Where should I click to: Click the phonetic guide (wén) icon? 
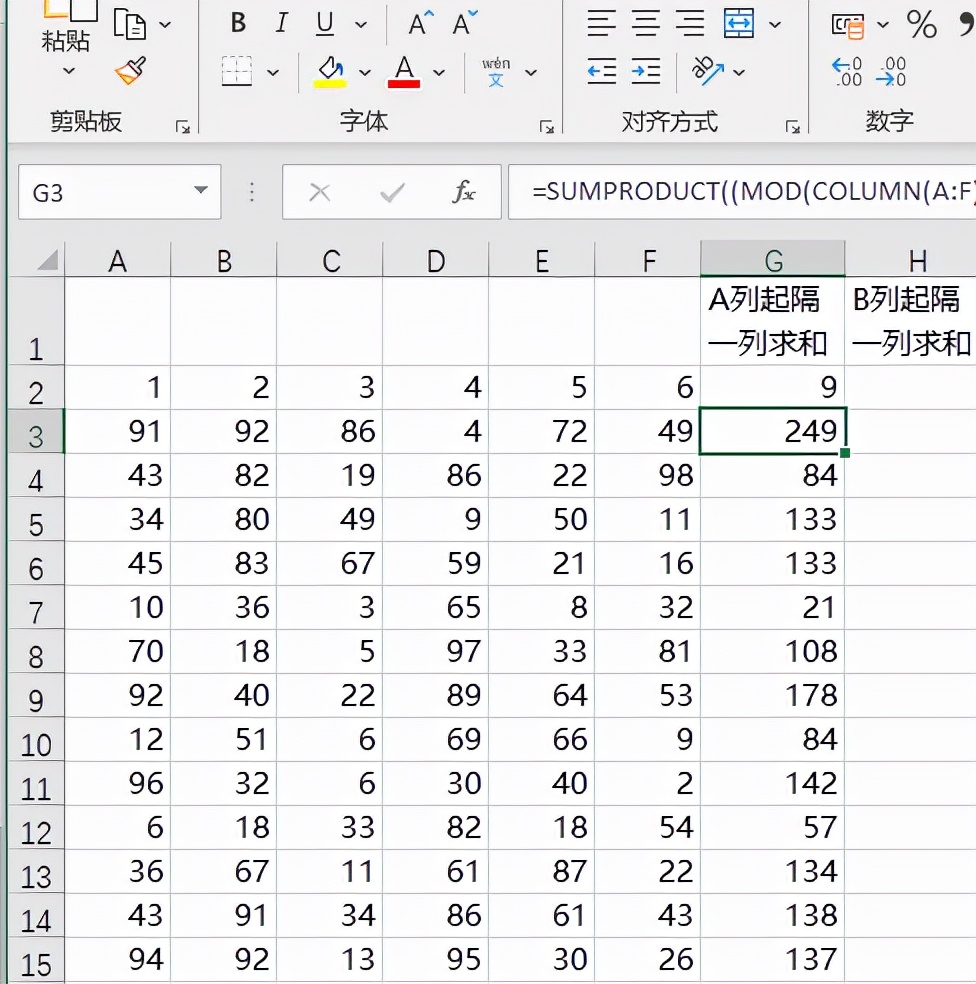tap(496, 72)
